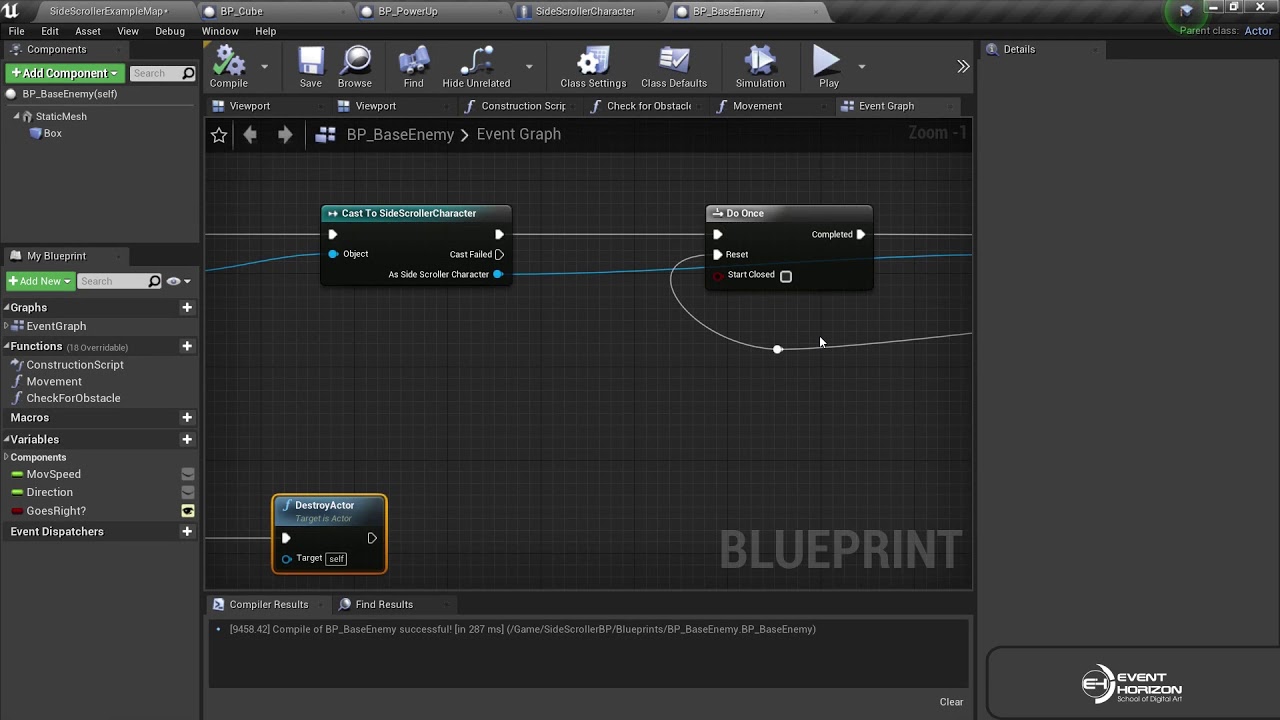Toggle Start Closed checkbox on Do Once node
1280x720 pixels.
coord(786,276)
